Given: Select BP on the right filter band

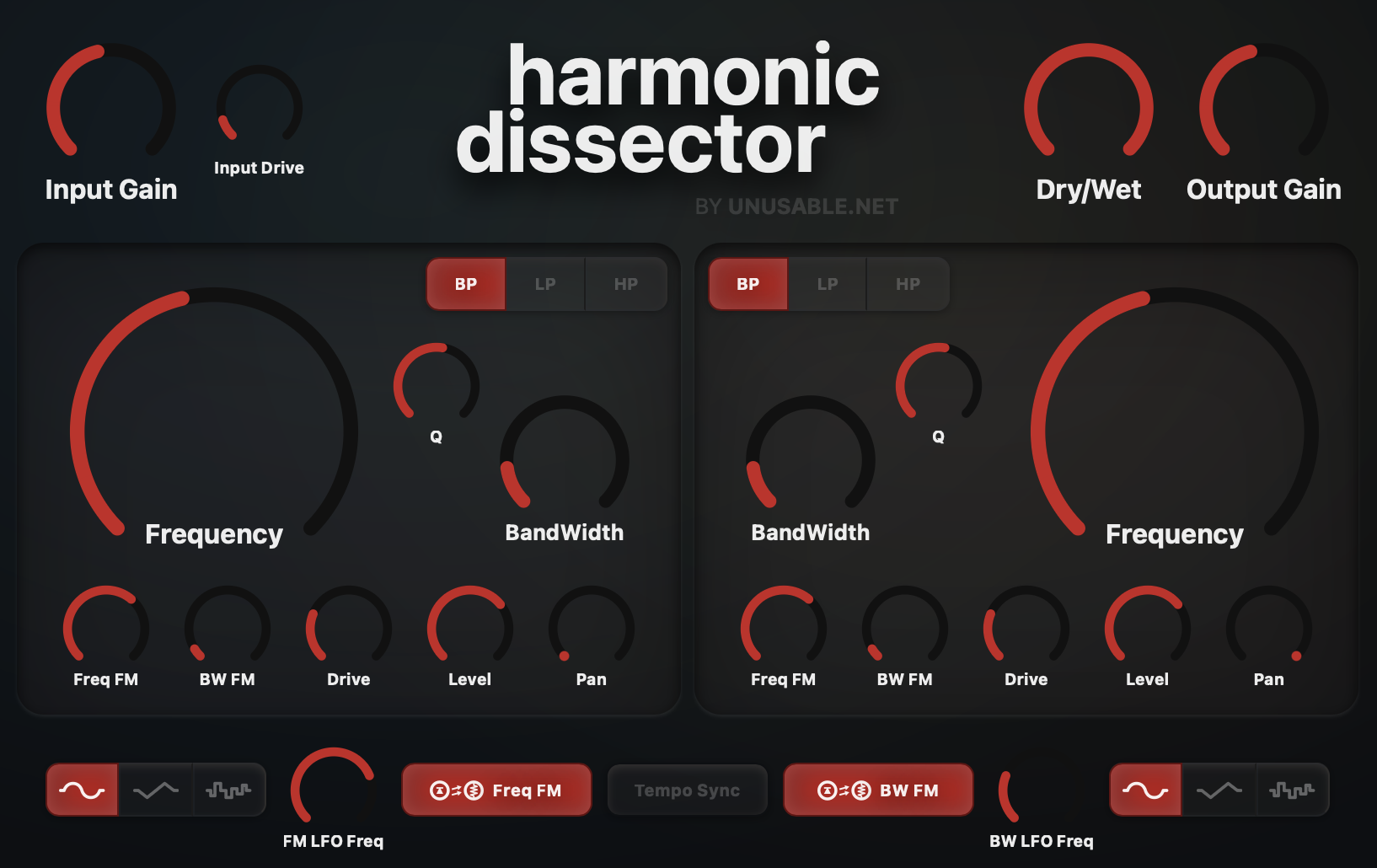Looking at the screenshot, I should pos(747,284).
